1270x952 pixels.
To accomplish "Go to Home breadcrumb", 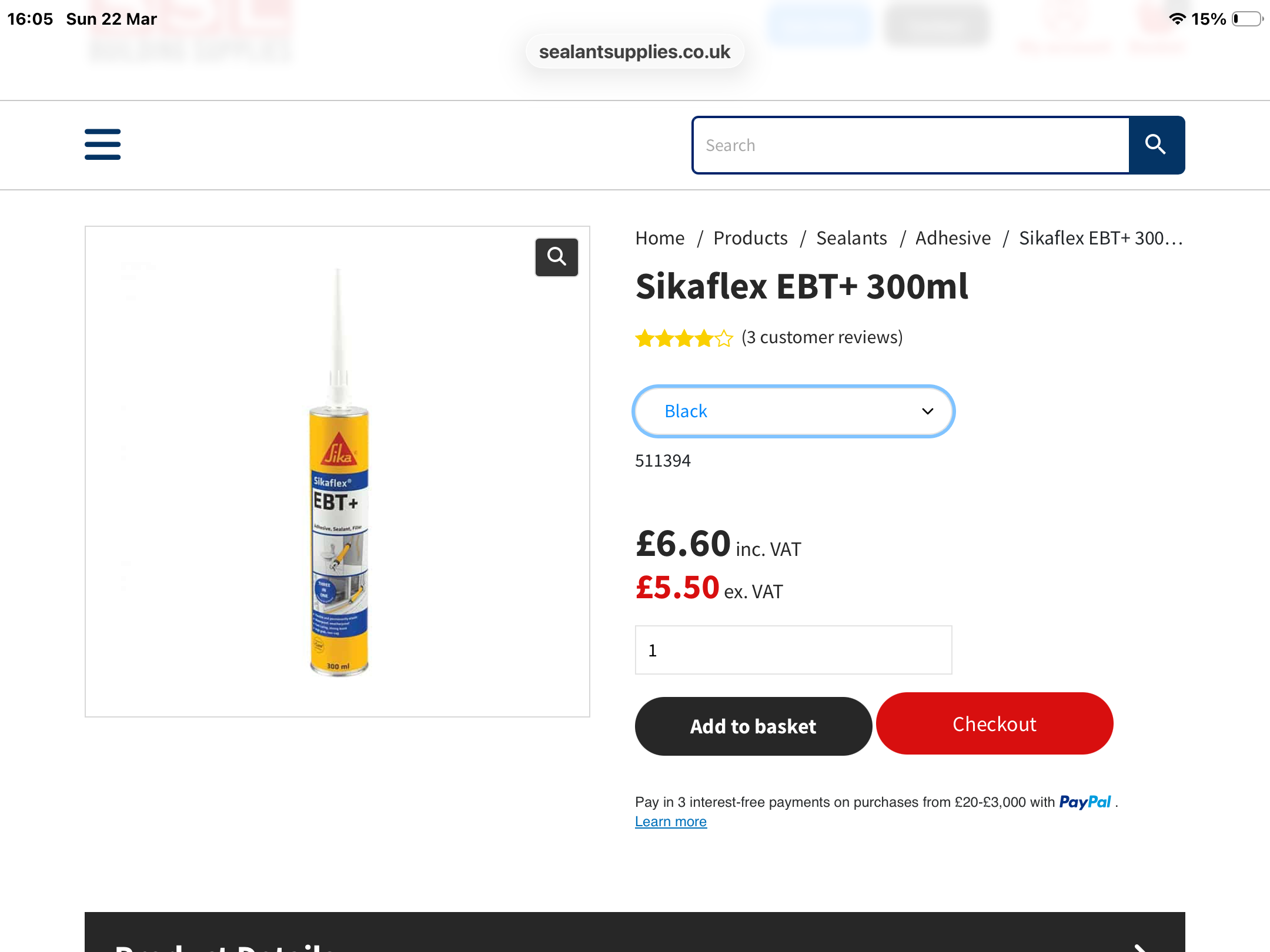I will [660, 238].
